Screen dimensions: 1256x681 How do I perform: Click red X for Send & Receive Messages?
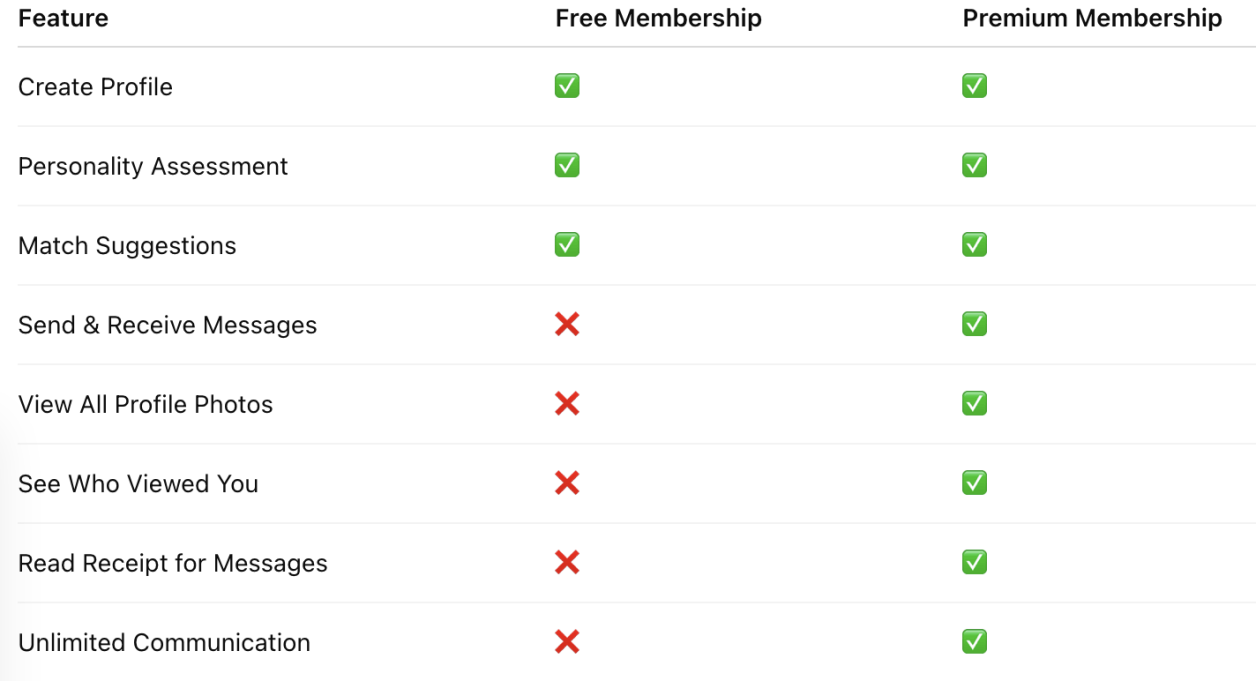[567, 324]
